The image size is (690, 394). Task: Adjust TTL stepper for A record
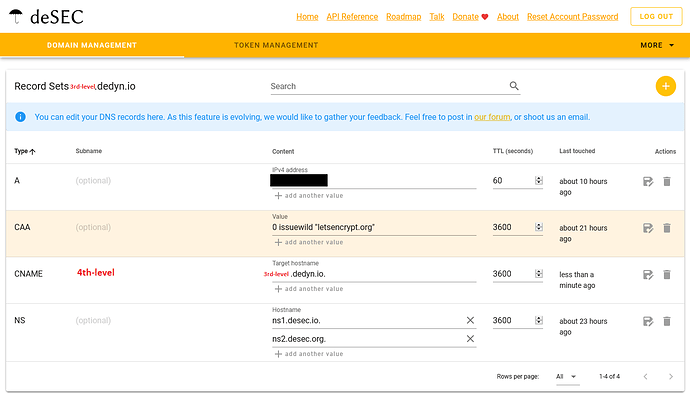tap(539, 180)
